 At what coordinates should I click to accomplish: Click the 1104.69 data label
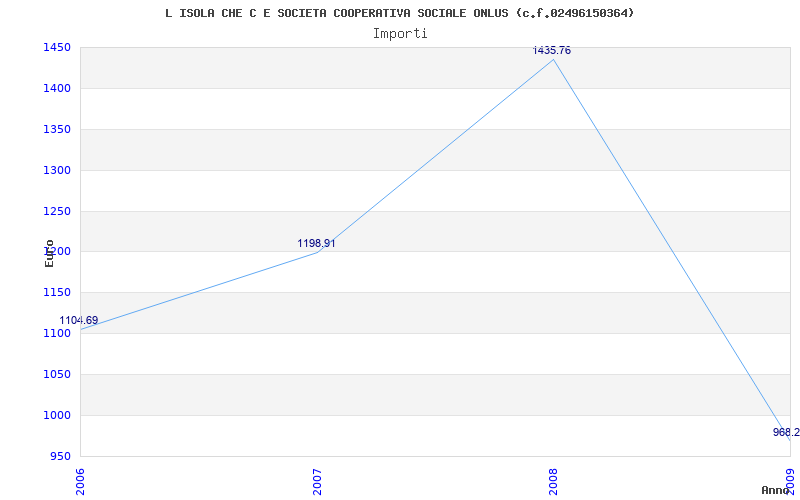pyautogui.click(x=79, y=320)
